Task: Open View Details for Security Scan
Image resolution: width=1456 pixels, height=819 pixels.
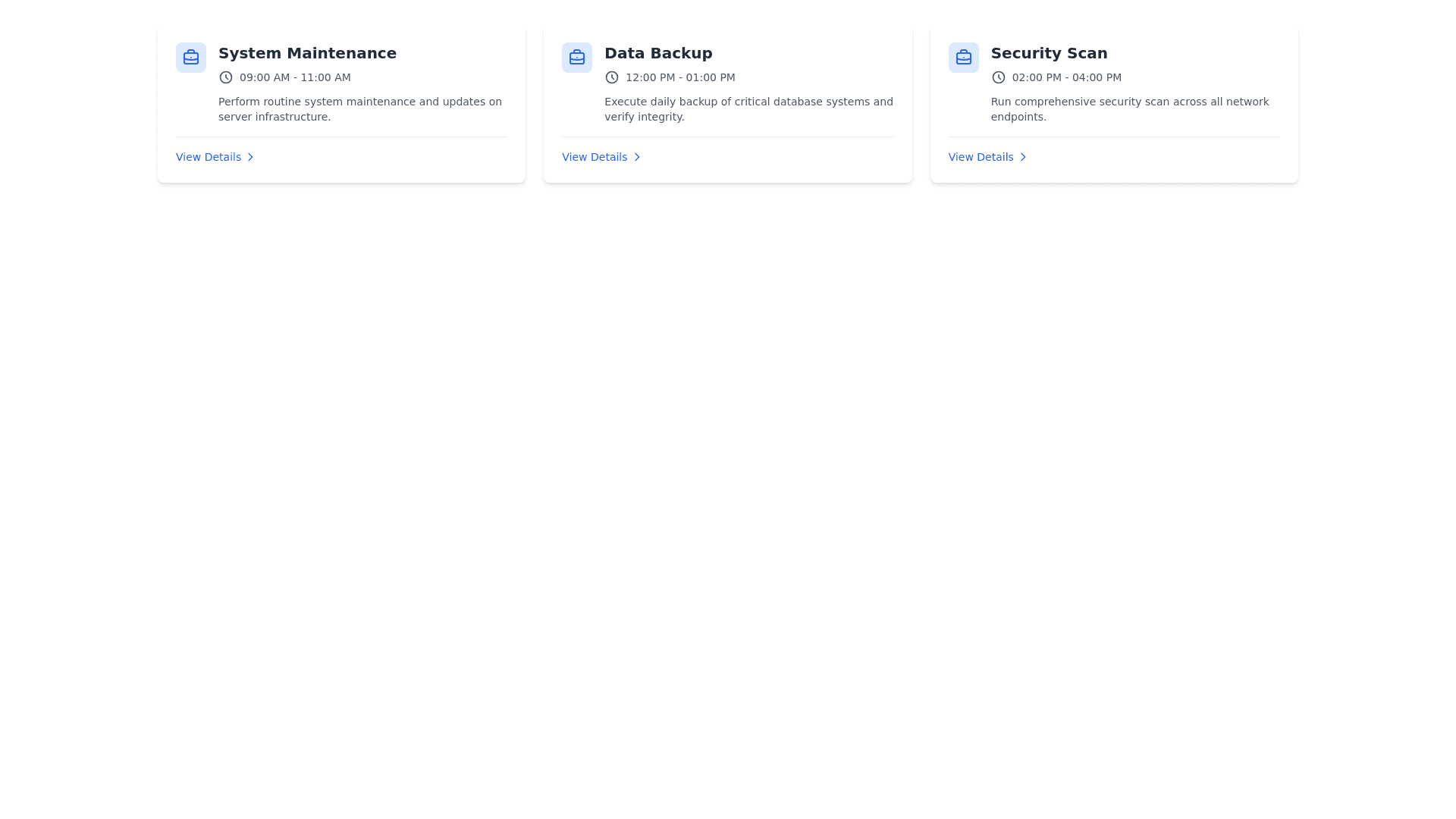Action: (981, 157)
